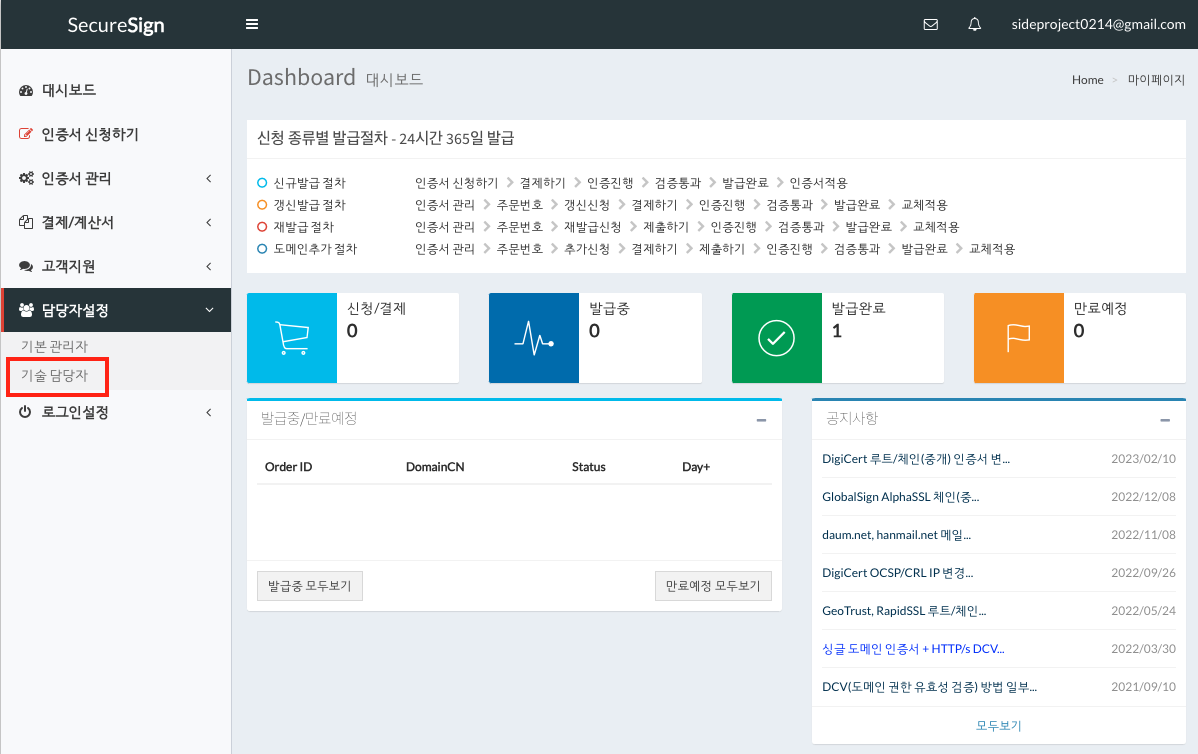
Task: Click the 신규발급 절차 circle marker
Action: 262,183
